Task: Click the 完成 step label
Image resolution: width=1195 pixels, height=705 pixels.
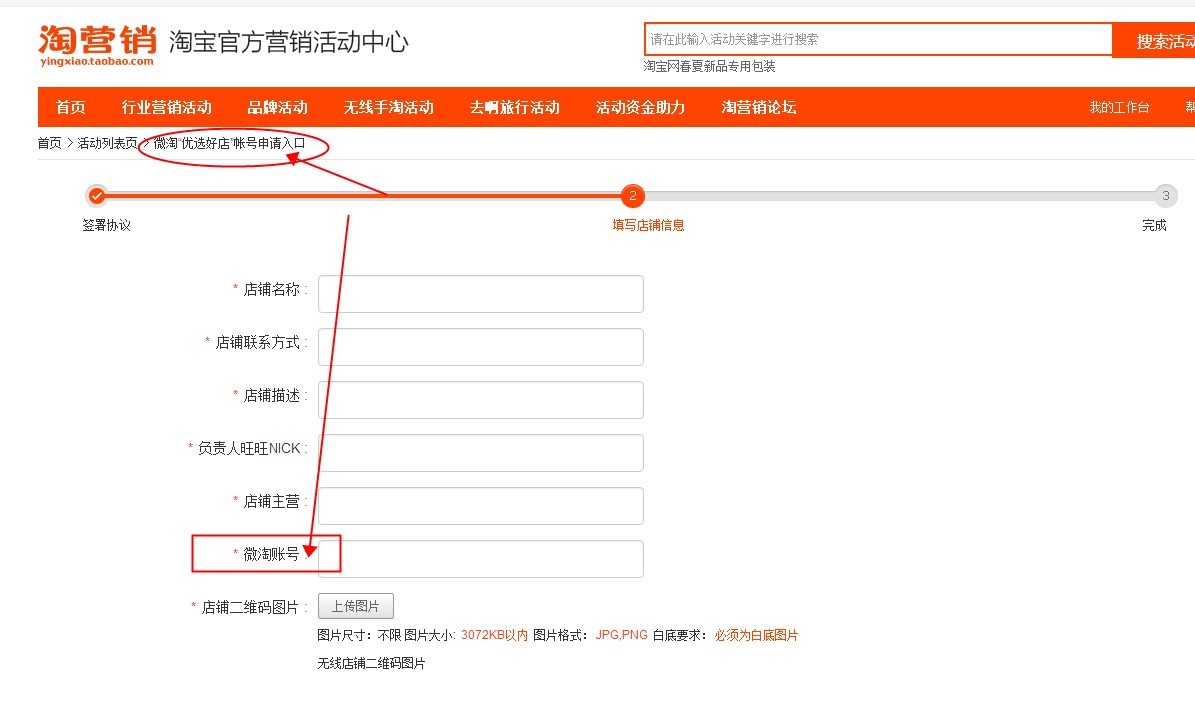Action: 1154,226
